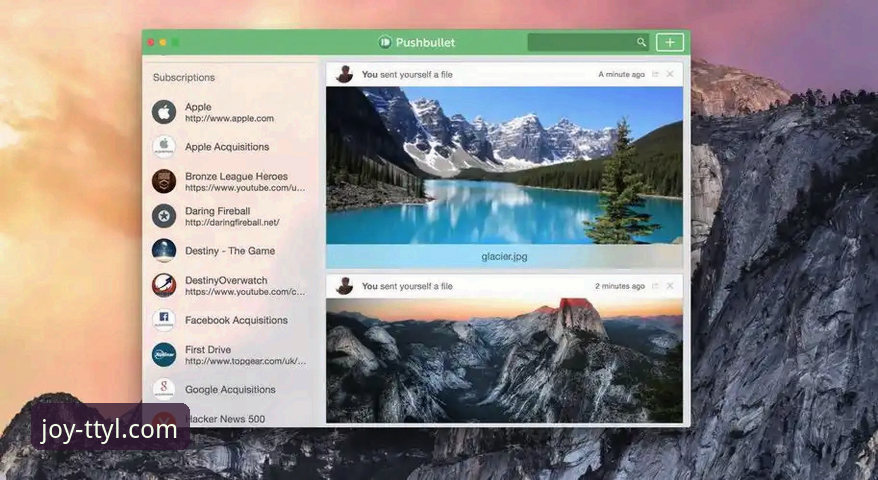The image size is (878, 480).
Task: Click the magnifier icon in search box
Action: pos(641,42)
